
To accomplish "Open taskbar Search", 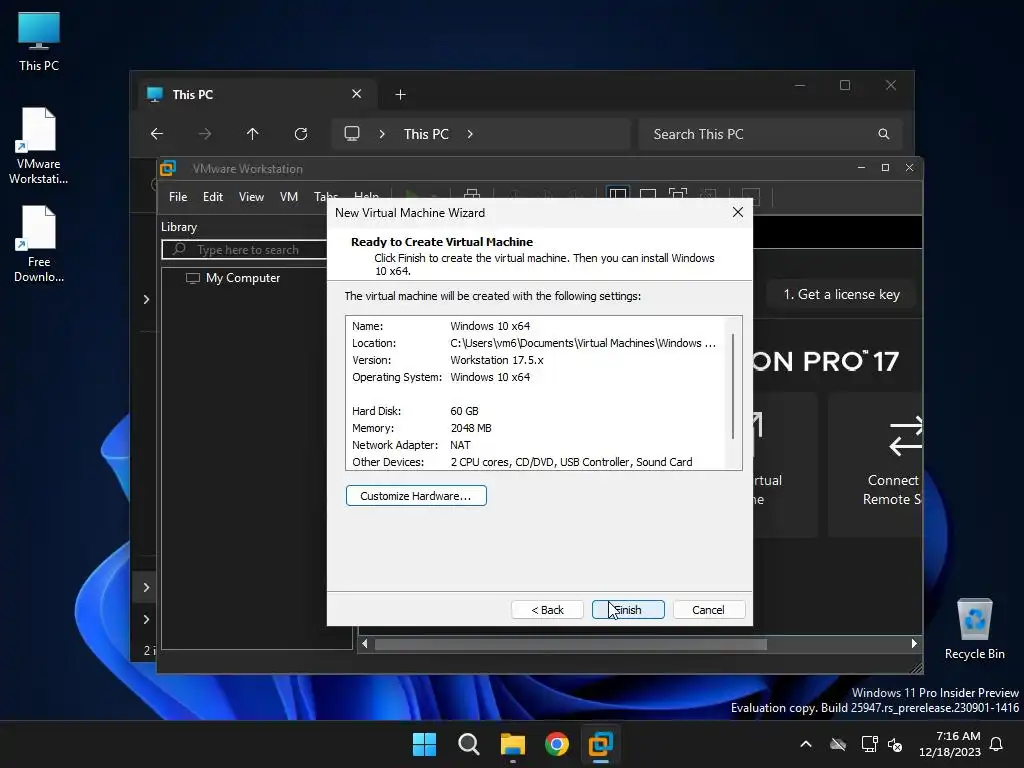I will click(468, 744).
